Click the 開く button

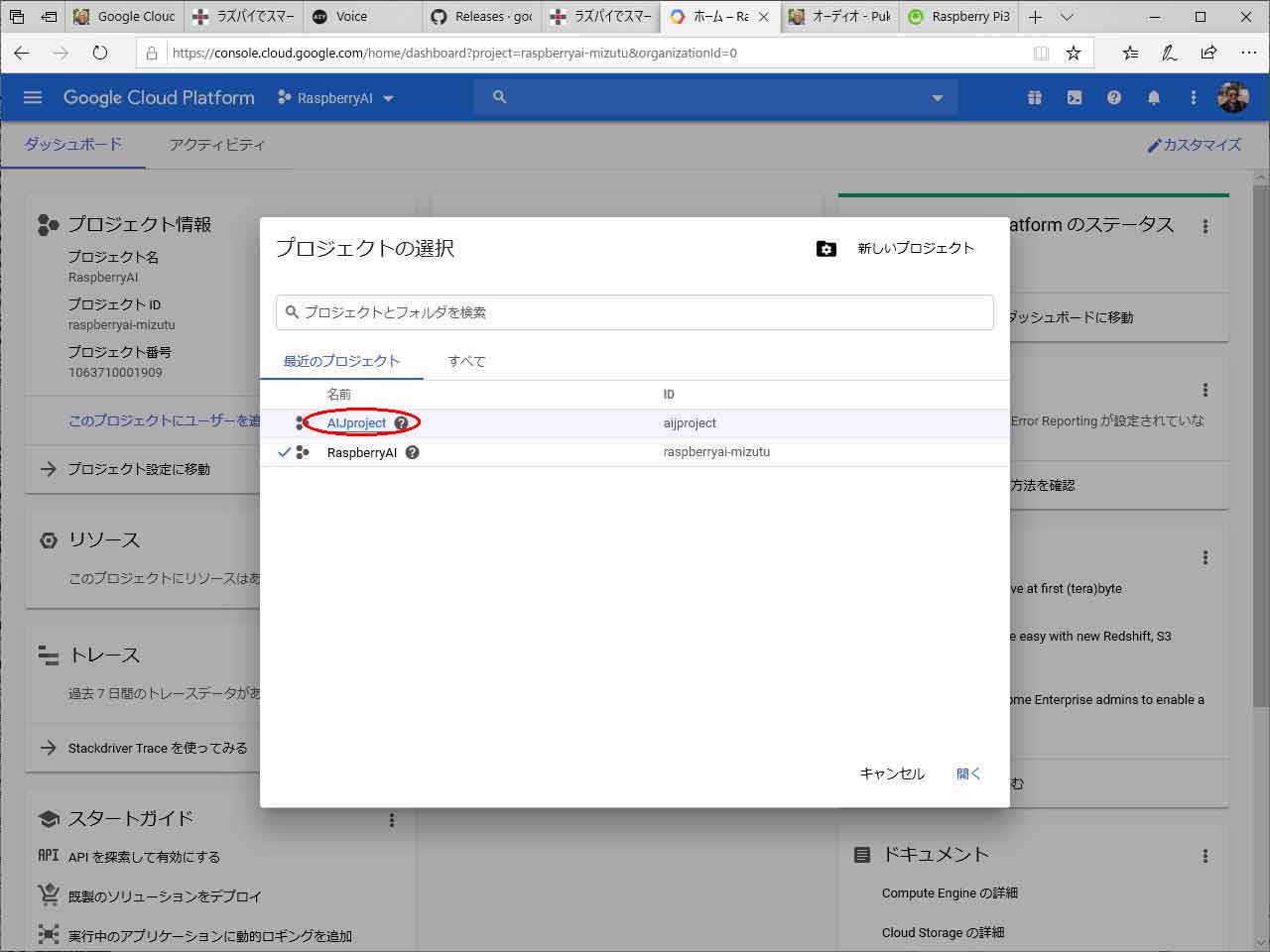[x=968, y=773]
